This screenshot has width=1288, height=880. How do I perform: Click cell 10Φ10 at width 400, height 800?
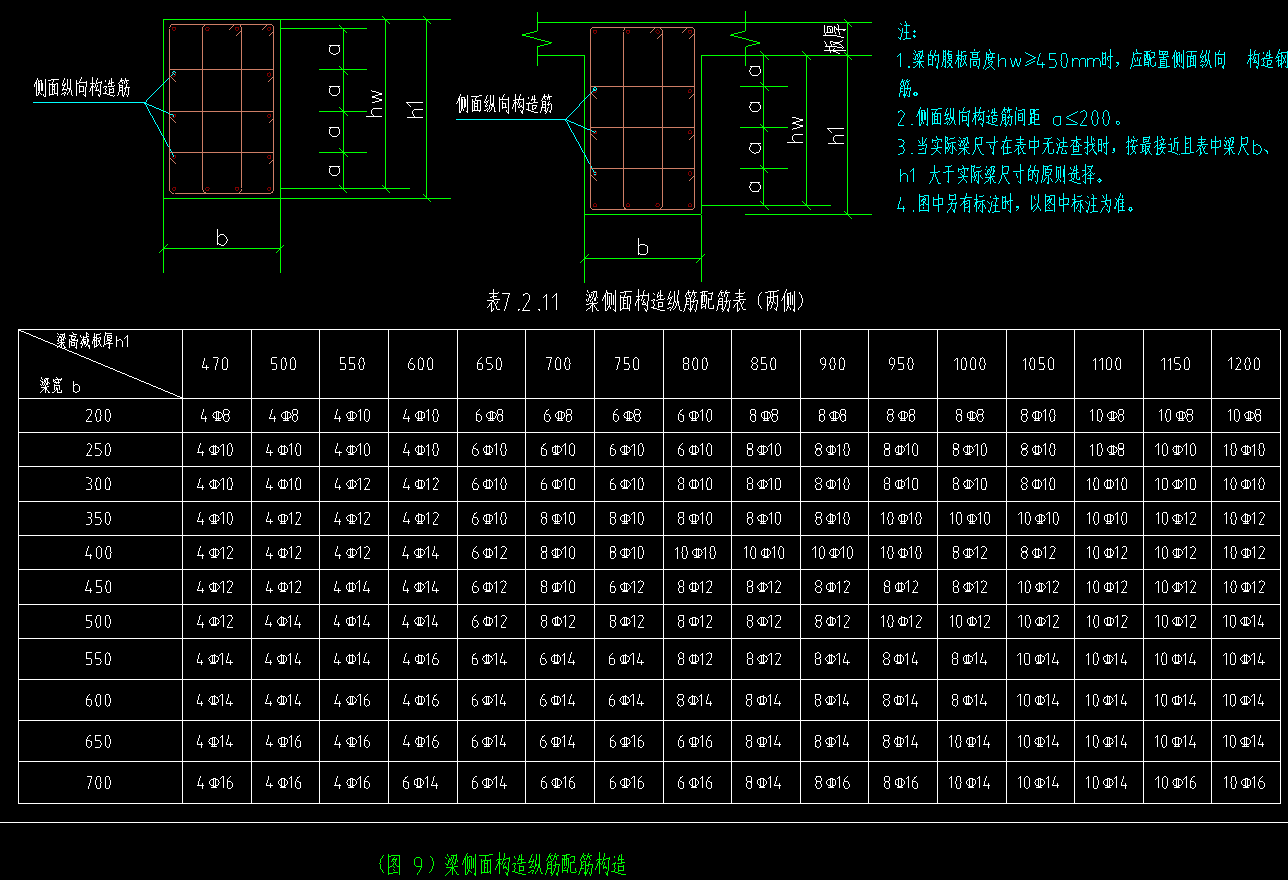point(695,553)
